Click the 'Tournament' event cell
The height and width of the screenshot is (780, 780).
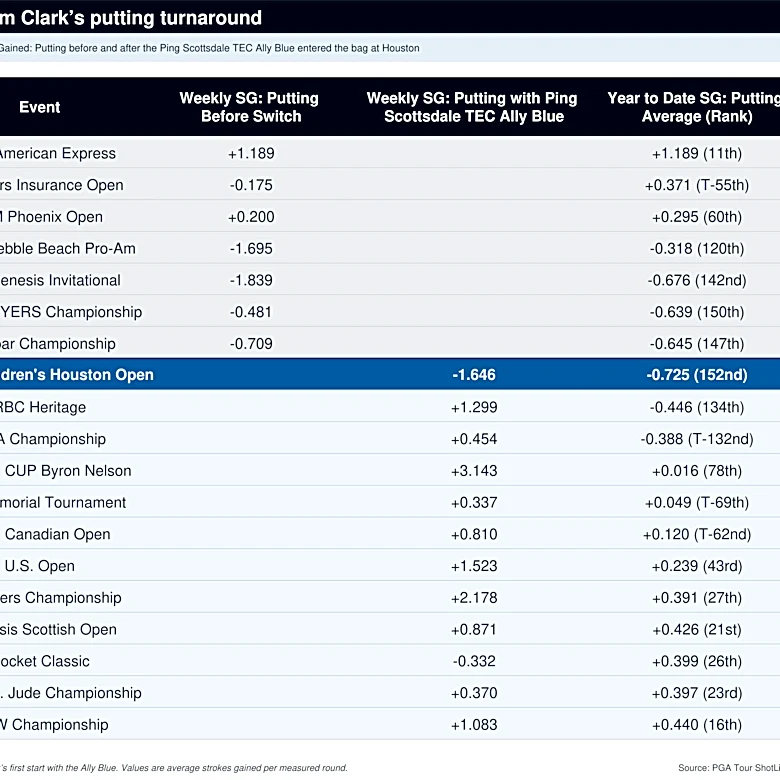[63, 503]
